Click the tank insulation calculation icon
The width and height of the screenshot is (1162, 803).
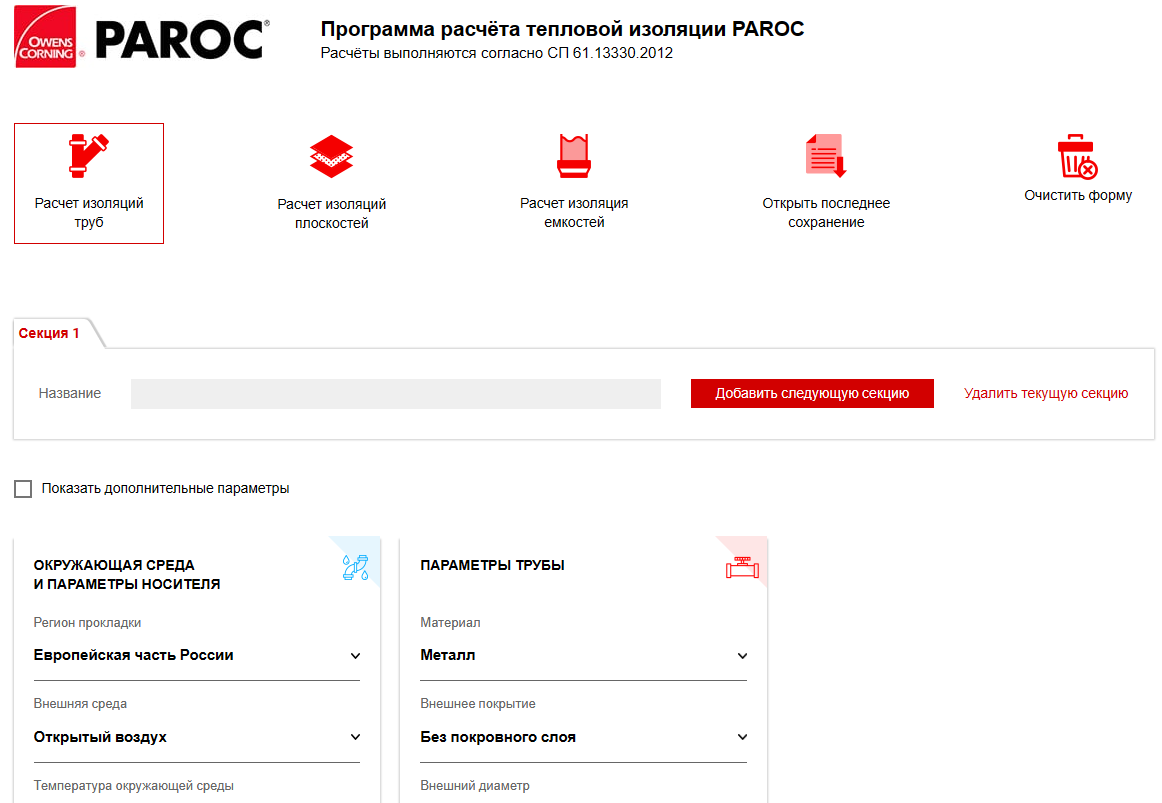coord(574,156)
